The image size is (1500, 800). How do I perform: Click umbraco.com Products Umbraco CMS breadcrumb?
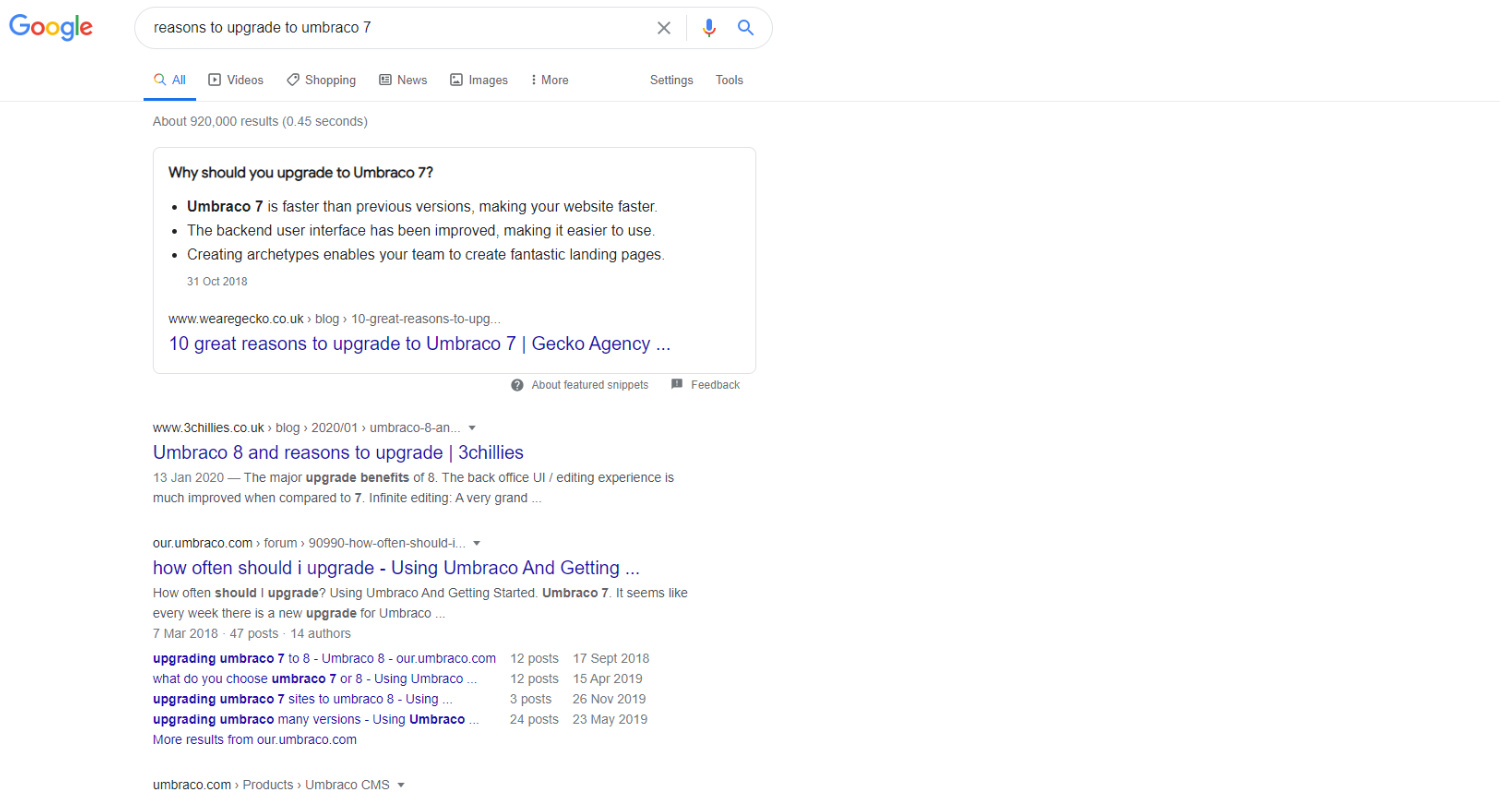coord(271,785)
